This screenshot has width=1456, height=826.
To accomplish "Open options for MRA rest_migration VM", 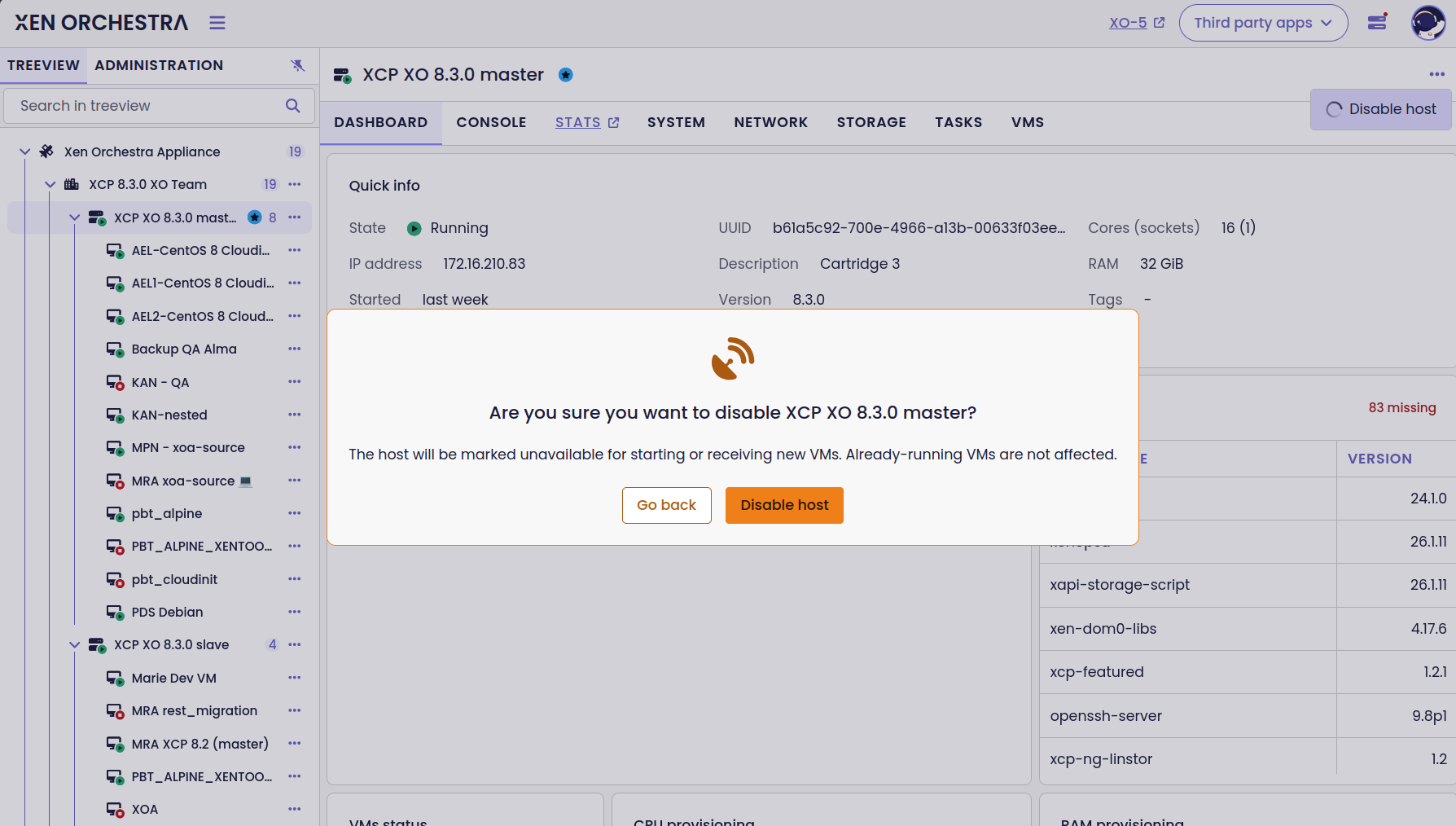I will (295, 710).
